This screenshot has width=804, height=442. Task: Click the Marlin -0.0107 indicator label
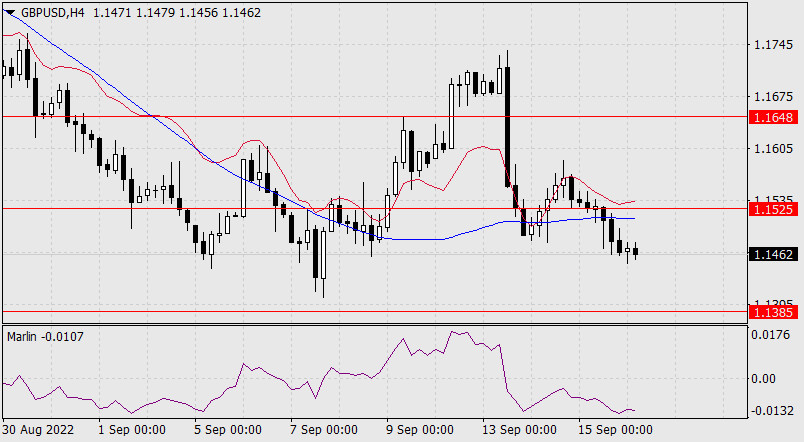[x=46, y=336]
